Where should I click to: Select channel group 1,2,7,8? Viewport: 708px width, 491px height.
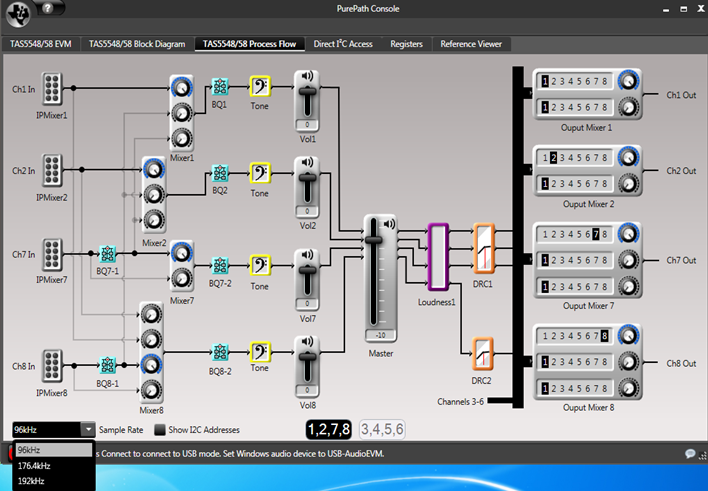pyautogui.click(x=329, y=429)
